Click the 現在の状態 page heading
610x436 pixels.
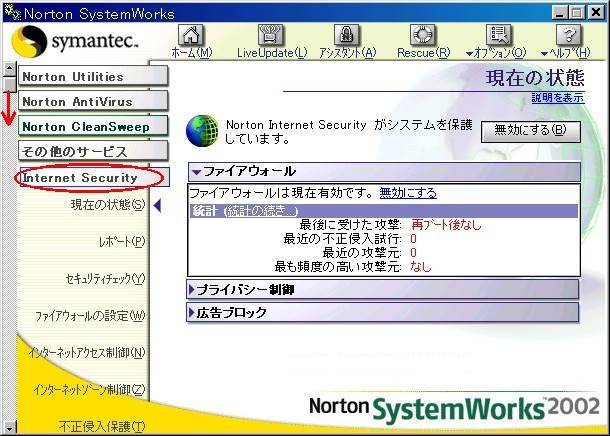click(x=535, y=77)
